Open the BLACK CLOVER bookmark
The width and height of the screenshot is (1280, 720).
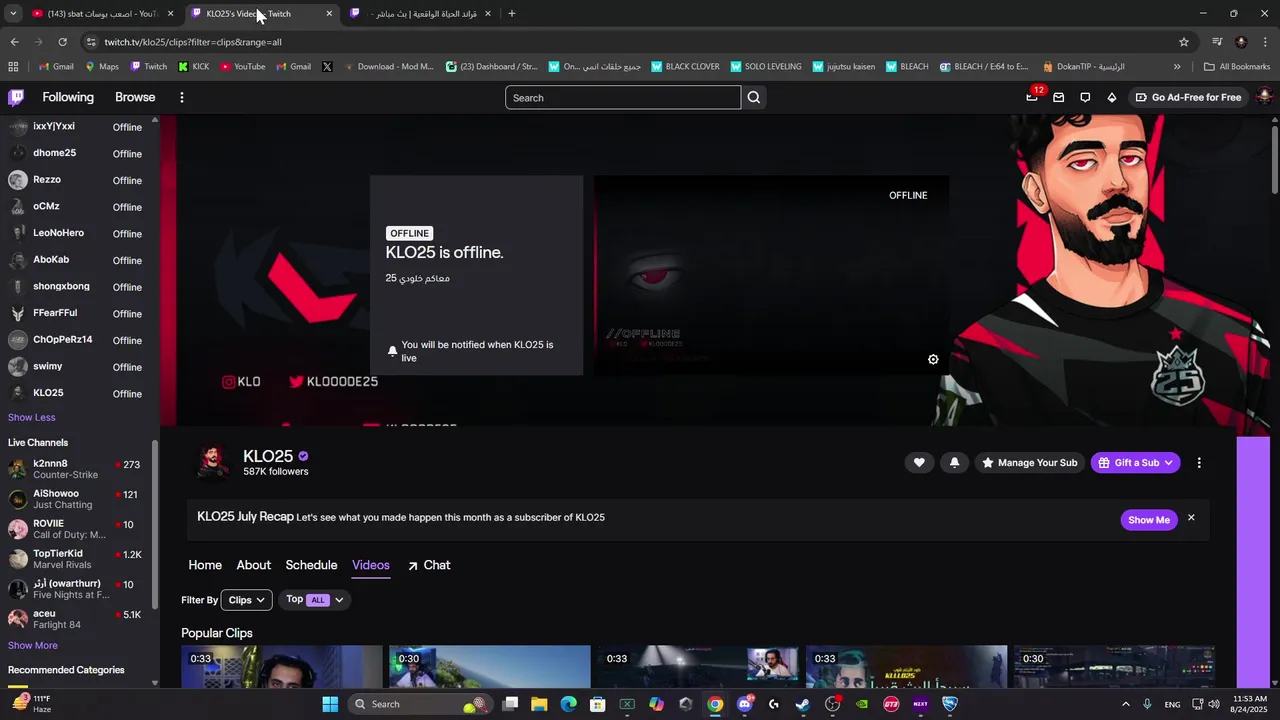[685, 67]
